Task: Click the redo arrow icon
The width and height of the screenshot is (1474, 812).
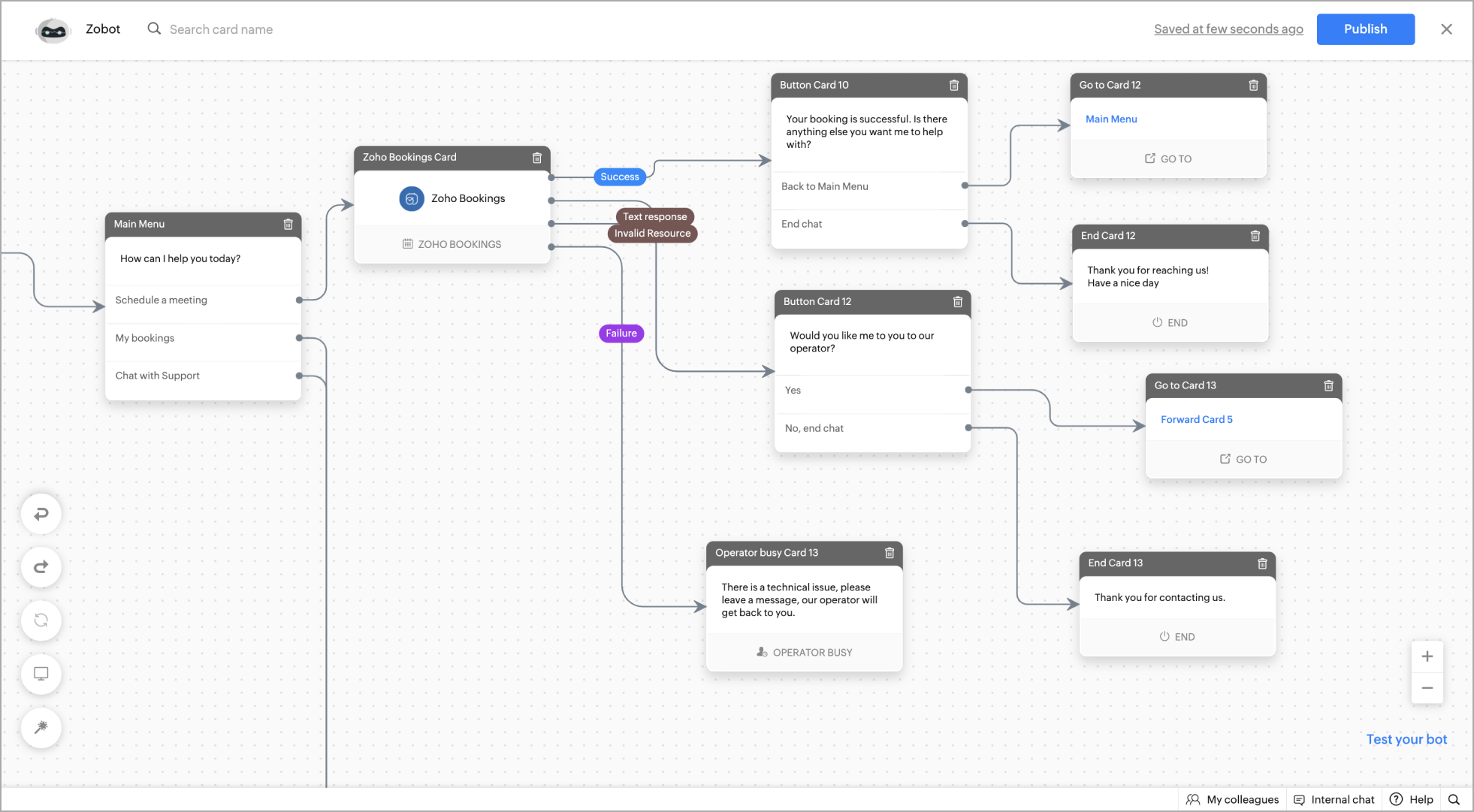Action: point(41,567)
